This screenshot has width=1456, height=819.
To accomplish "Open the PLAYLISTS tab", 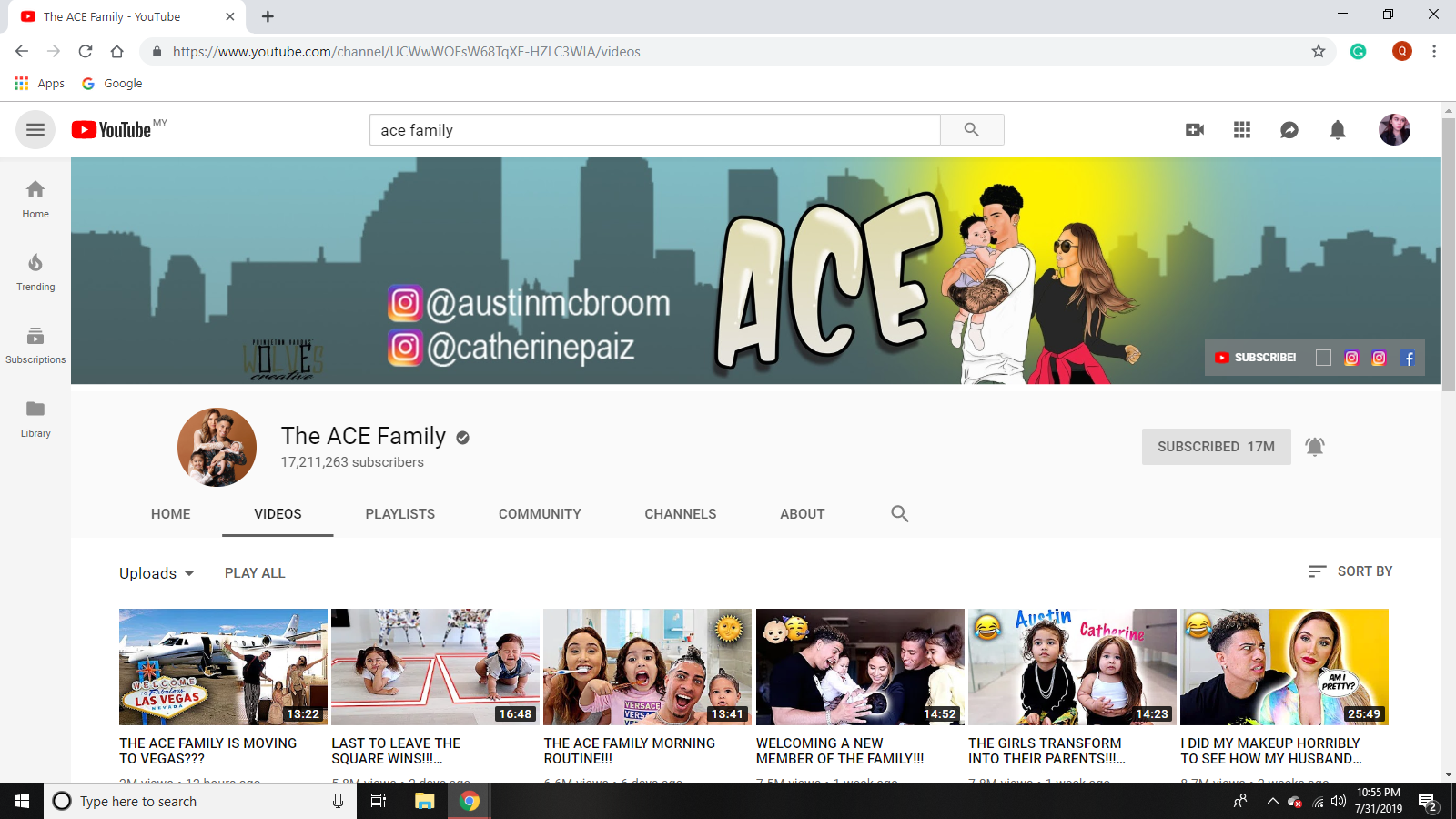I will (x=400, y=514).
